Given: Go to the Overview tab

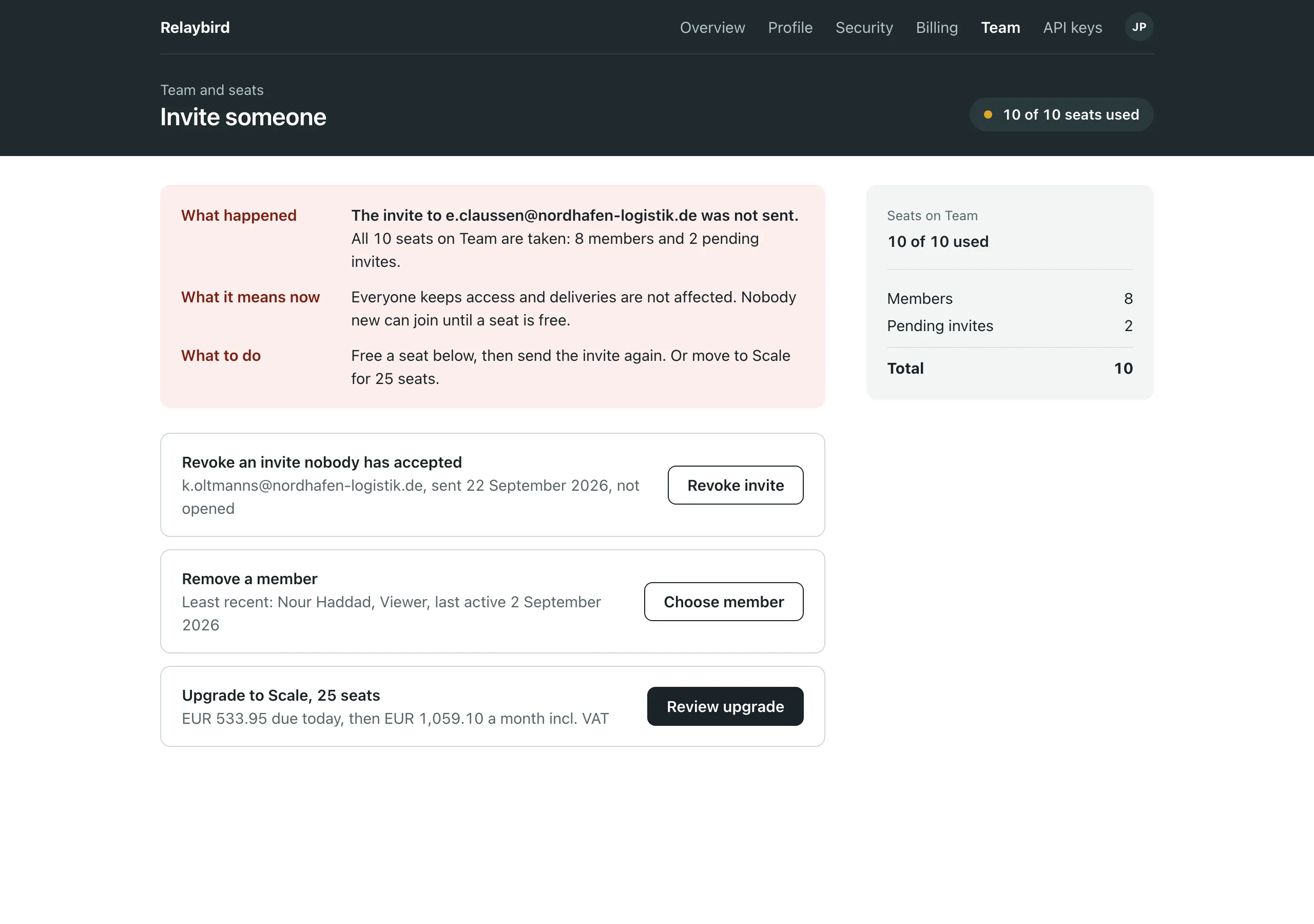Looking at the screenshot, I should (712, 28).
